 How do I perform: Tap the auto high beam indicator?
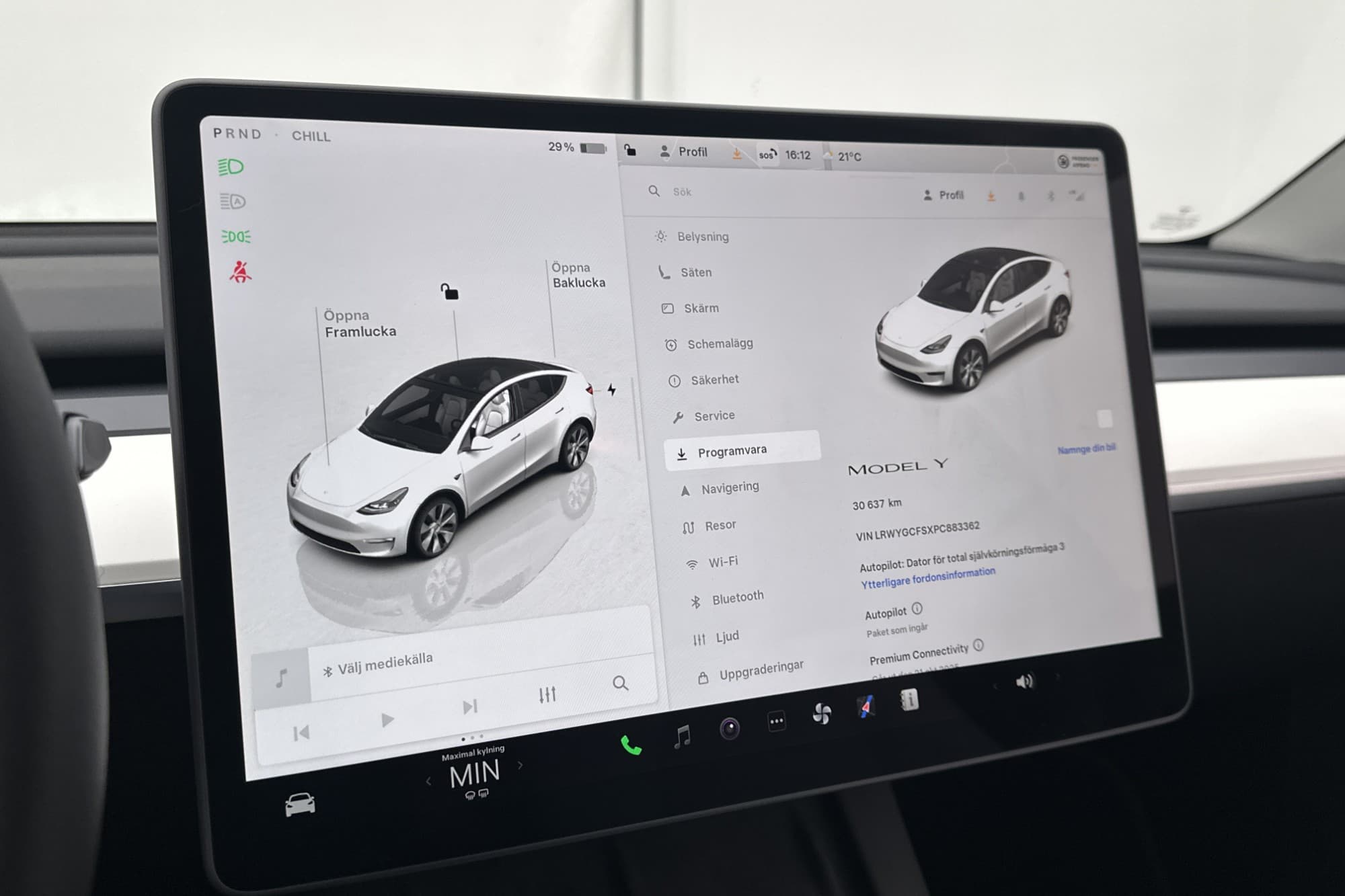click(233, 201)
